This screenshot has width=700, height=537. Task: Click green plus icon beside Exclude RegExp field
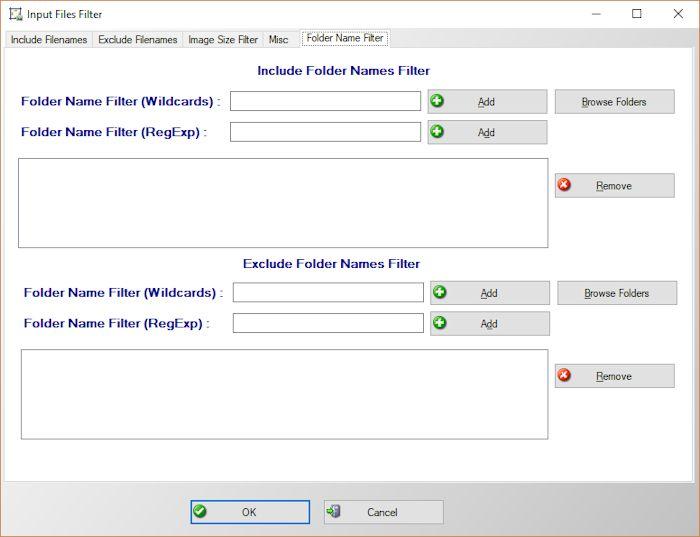coord(440,323)
